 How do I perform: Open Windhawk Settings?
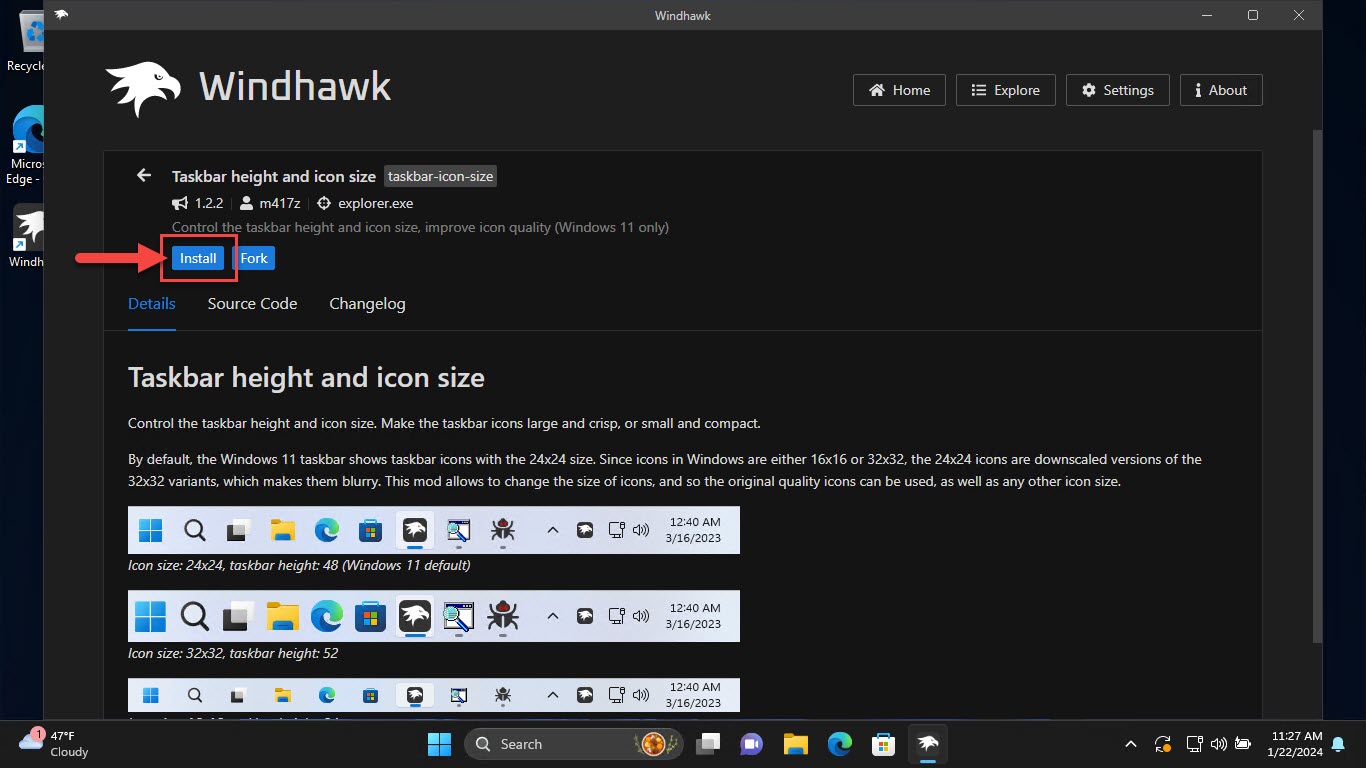(1117, 90)
